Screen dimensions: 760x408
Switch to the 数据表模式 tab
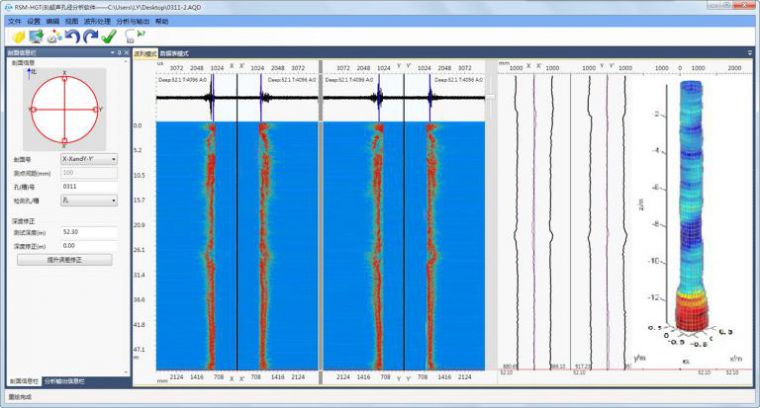coord(175,53)
